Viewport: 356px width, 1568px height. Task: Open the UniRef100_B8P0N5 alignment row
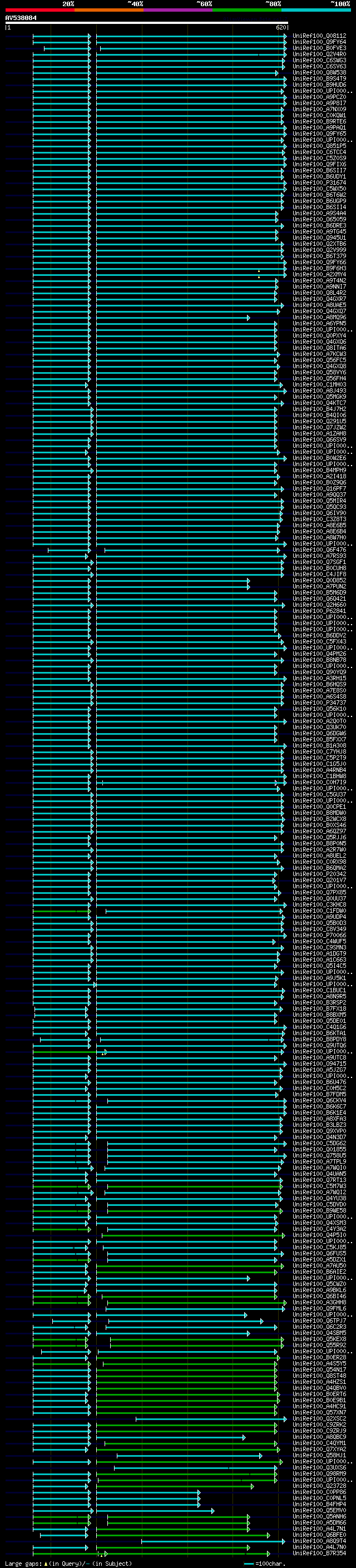click(319, 843)
